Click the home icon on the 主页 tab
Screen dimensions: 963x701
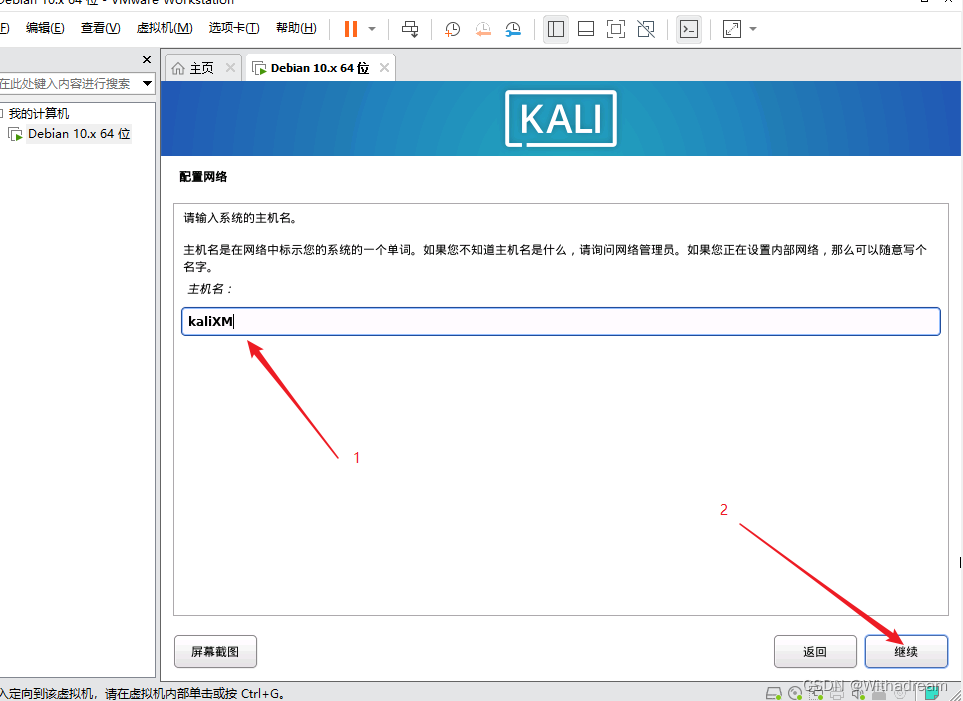(178, 68)
